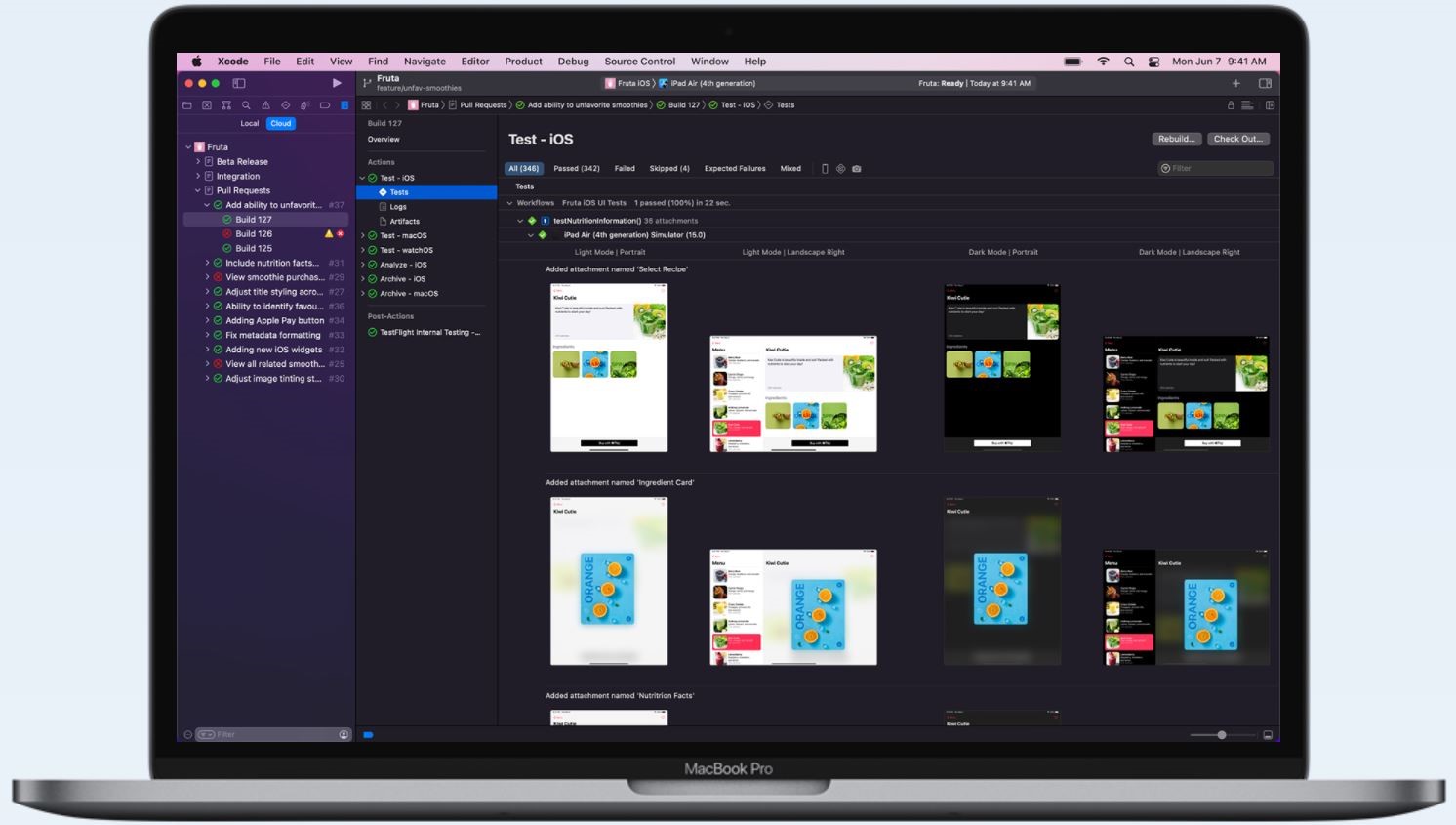
Task: Click the target filter icon beside device icon
Action: click(840, 169)
